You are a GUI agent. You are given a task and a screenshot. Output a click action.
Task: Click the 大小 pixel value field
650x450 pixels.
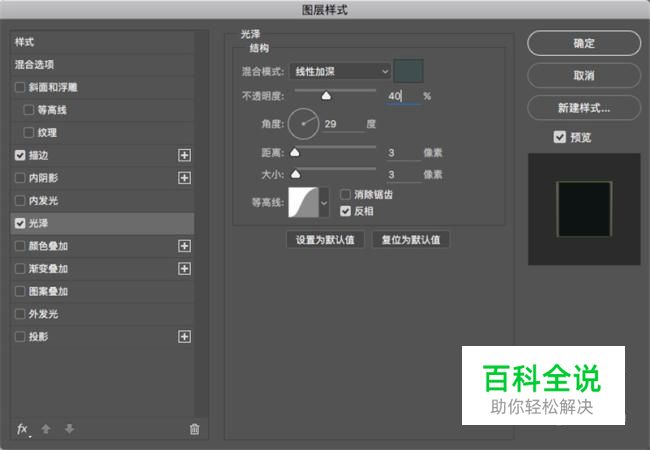[403, 174]
